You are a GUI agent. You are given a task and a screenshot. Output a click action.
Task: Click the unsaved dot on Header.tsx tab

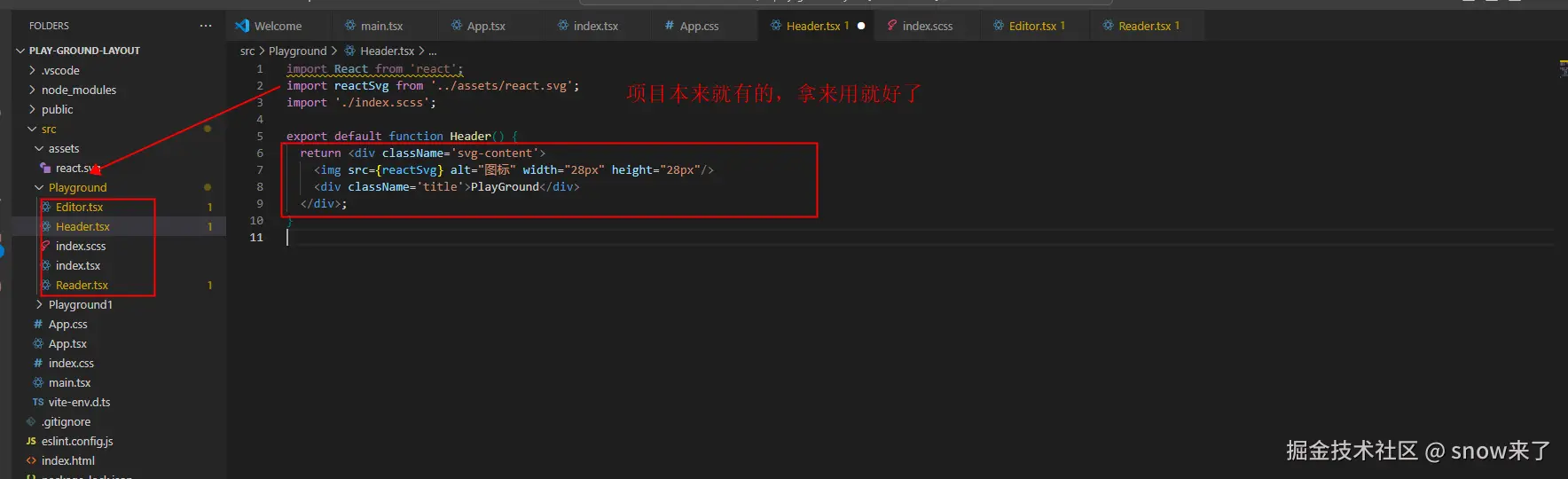click(861, 26)
